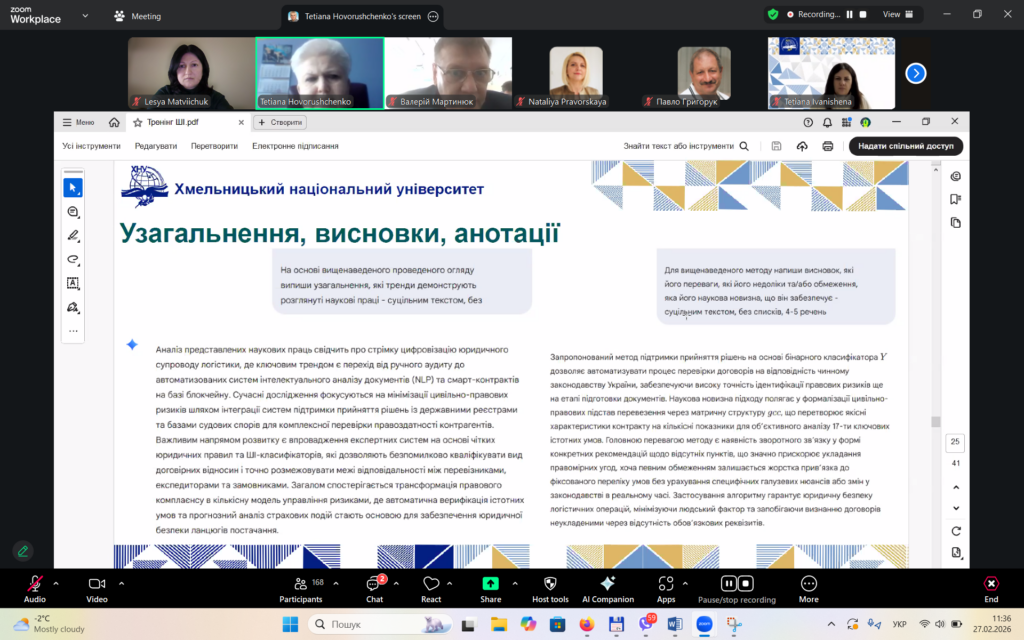Open Host tools shield icon
Screen dimensions: 1024x640
tap(550, 584)
